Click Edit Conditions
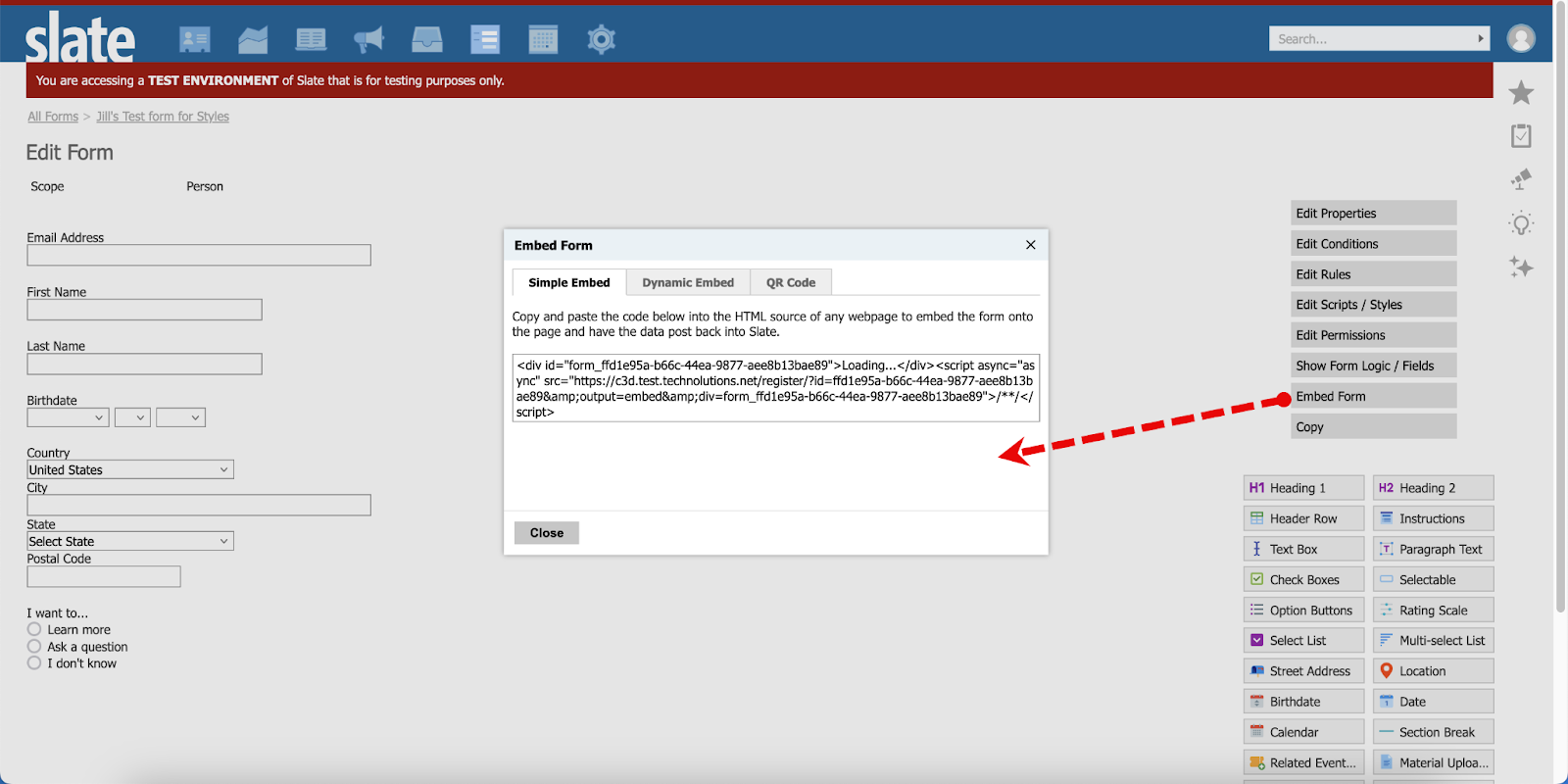The width and height of the screenshot is (1568, 784). [1374, 243]
